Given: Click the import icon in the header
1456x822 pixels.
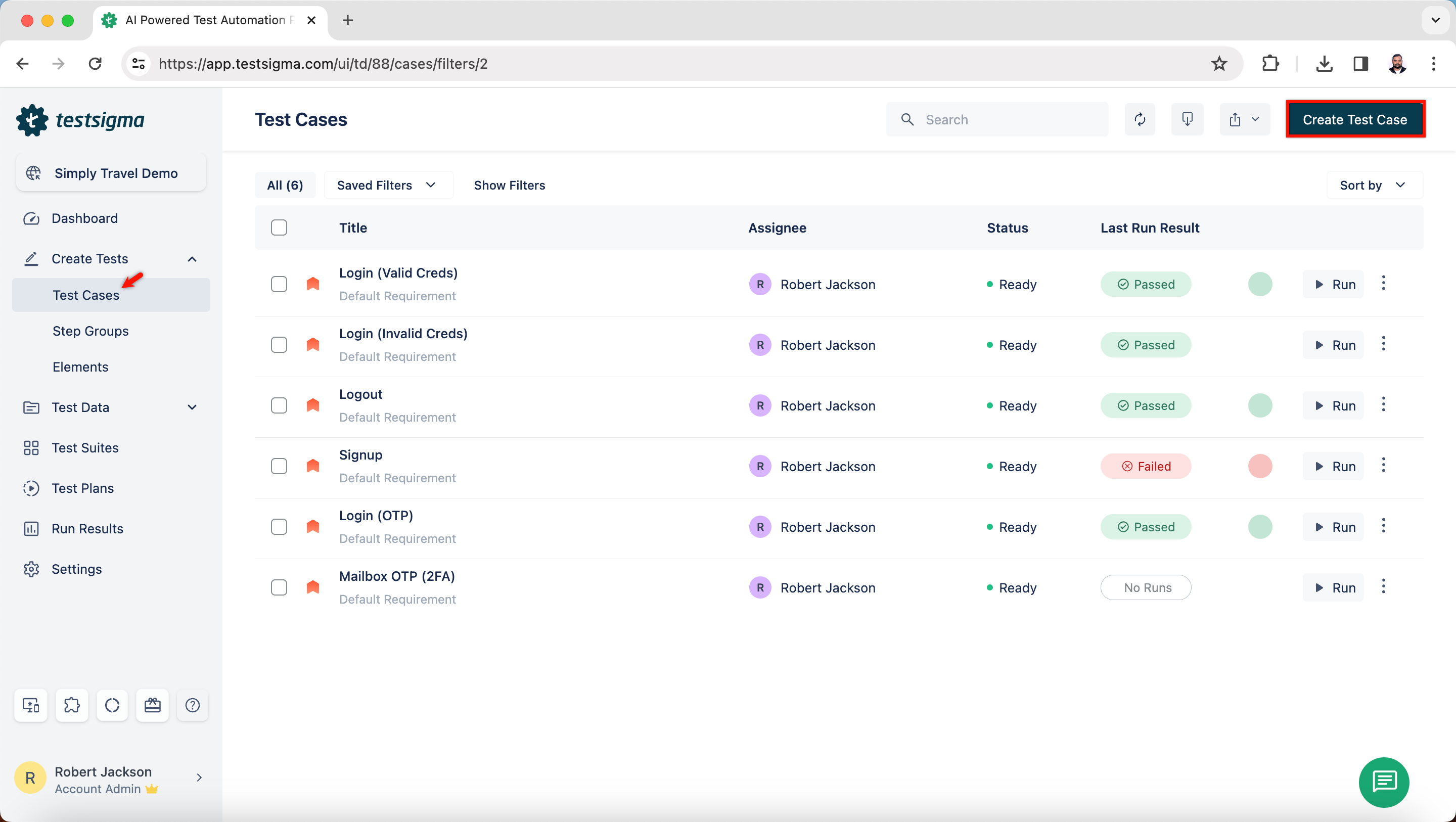Looking at the screenshot, I should (1187, 119).
